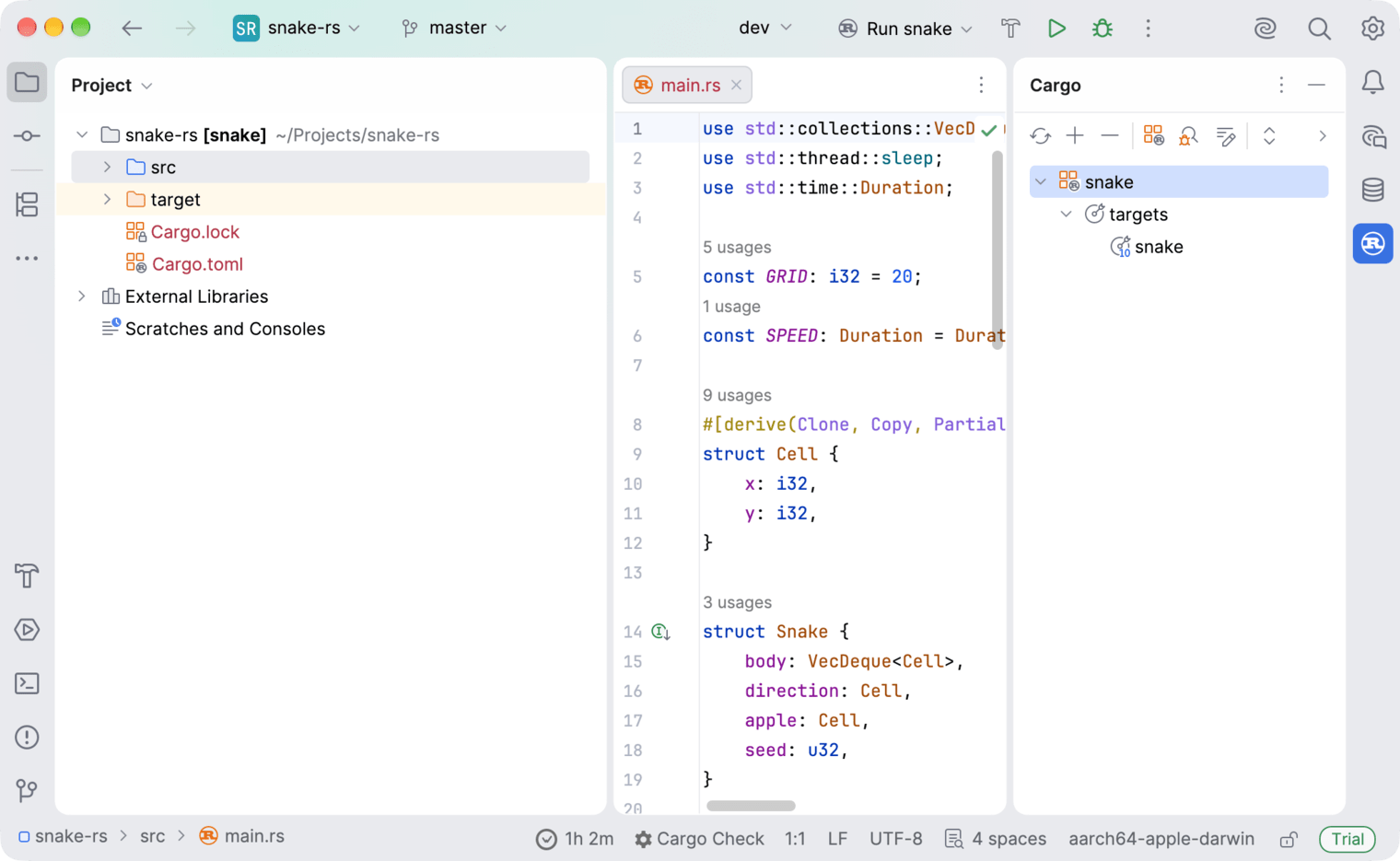Open the Build tool window in left sidebar

[x=27, y=576]
